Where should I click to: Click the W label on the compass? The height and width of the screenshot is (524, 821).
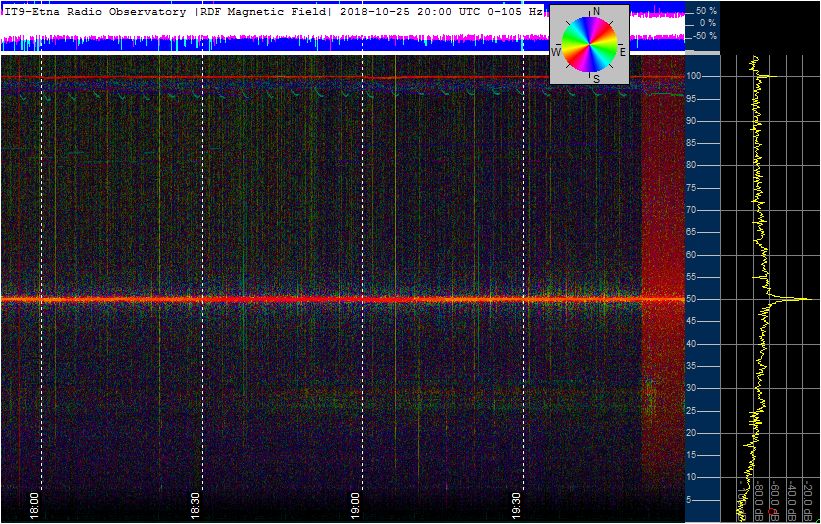click(556, 52)
